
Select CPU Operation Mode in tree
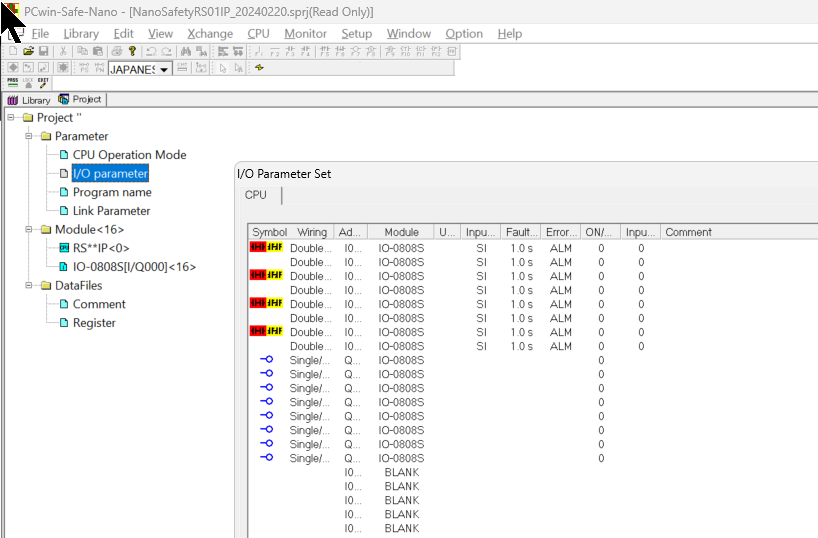[x=129, y=155]
